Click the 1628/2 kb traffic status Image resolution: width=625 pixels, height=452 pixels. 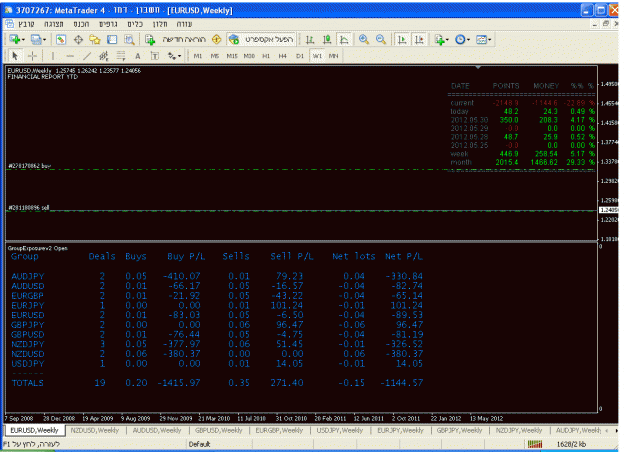click(x=571, y=444)
